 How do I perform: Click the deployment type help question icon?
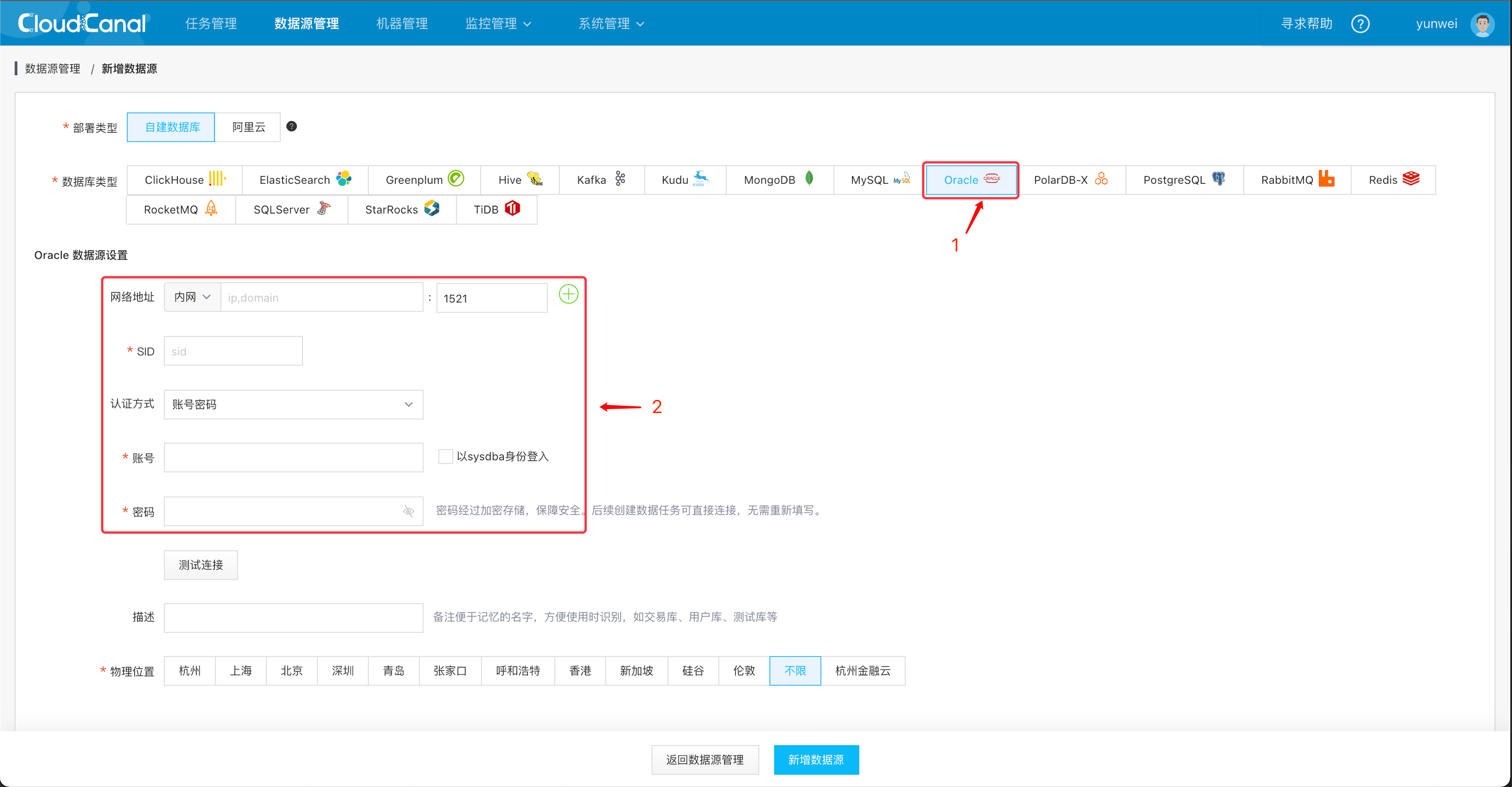tap(291, 126)
